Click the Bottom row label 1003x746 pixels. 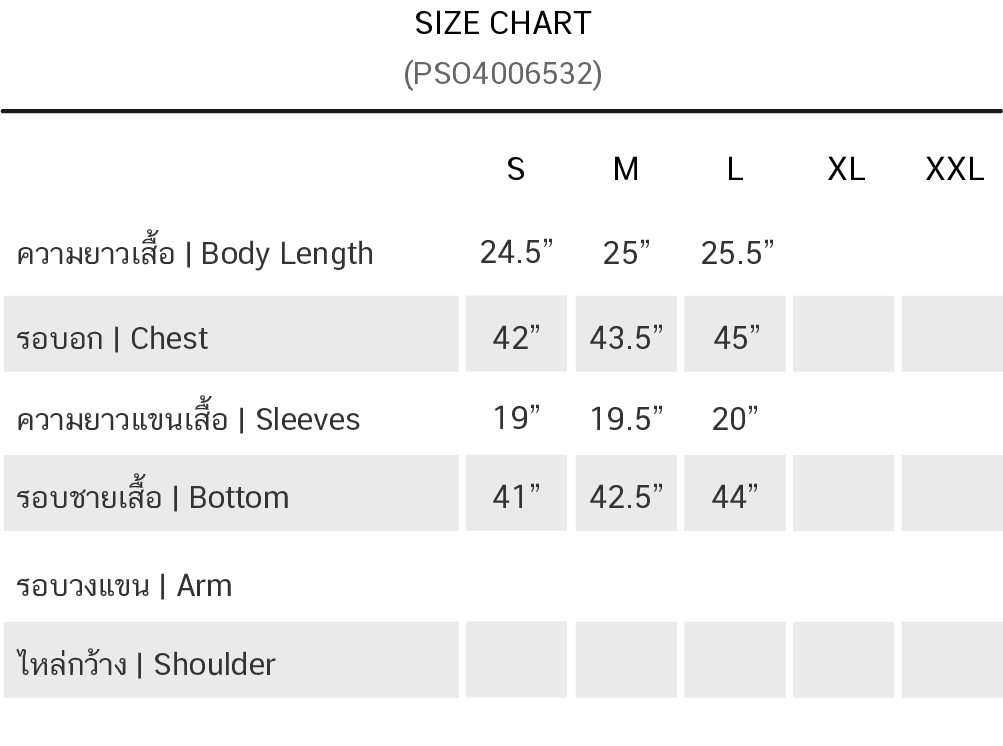point(153,496)
